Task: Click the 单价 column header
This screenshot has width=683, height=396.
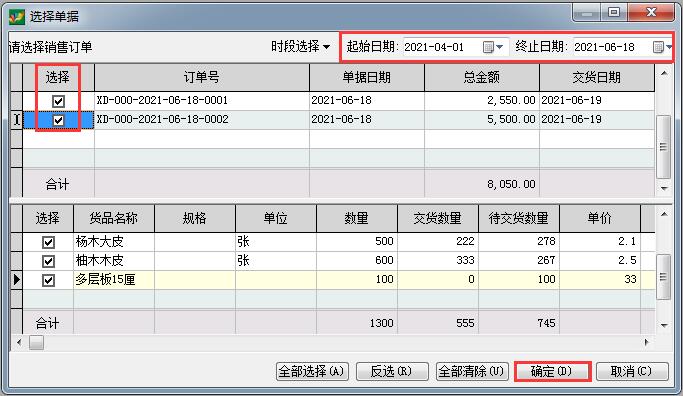Action: pyautogui.click(x=600, y=218)
